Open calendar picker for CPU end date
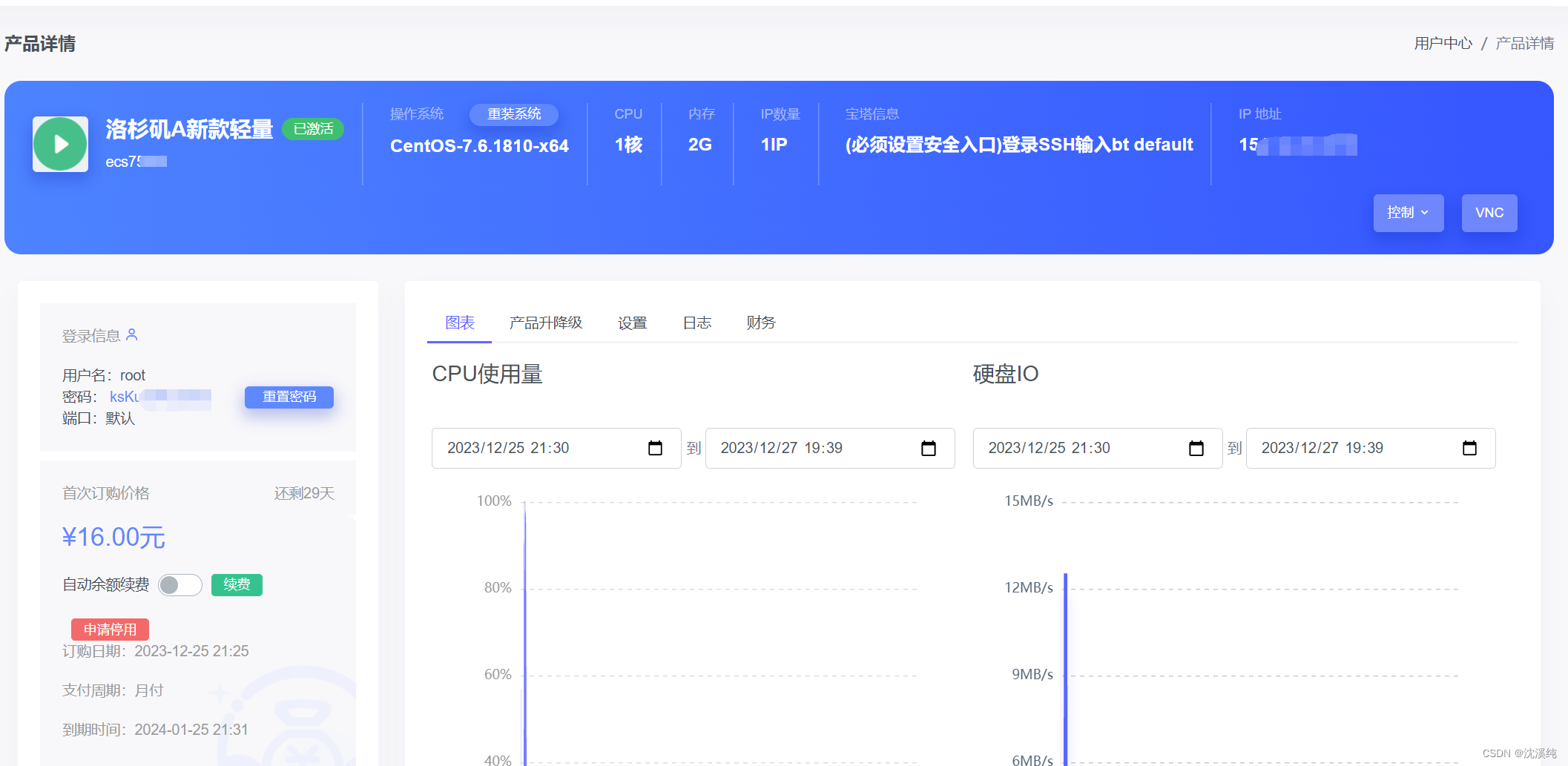The width and height of the screenshot is (1568, 766). click(x=928, y=448)
